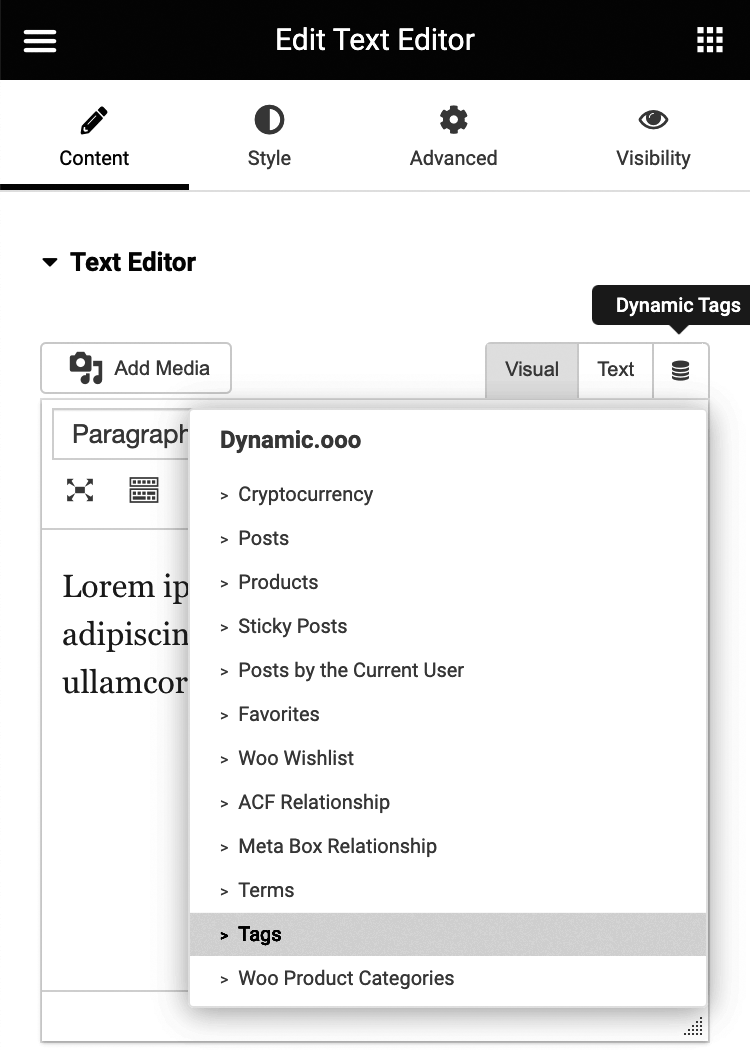Viewport: 750px width, 1052px height.
Task: Click the Style half-circle icon
Action: [x=268, y=119]
